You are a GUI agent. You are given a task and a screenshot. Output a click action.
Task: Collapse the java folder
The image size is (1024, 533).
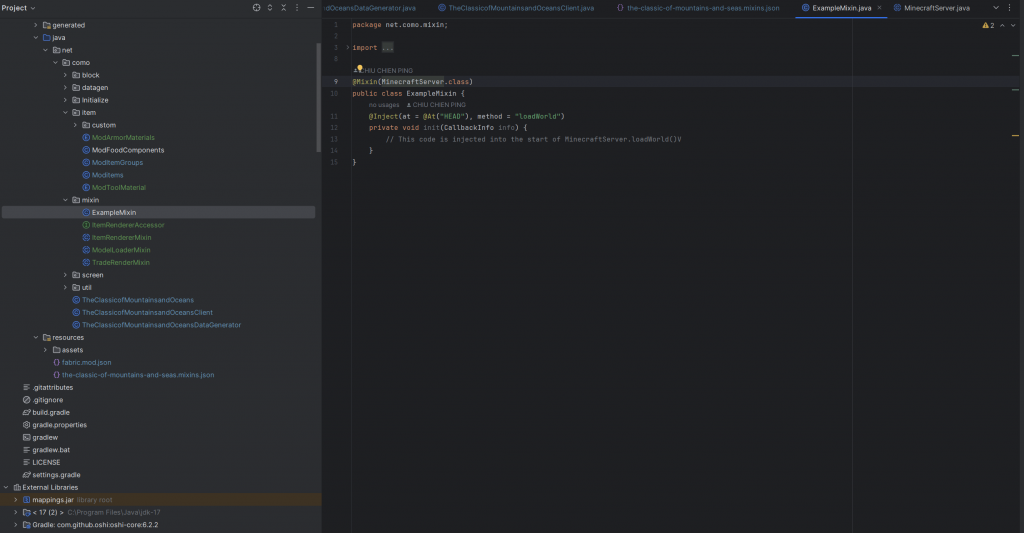click(x=36, y=38)
